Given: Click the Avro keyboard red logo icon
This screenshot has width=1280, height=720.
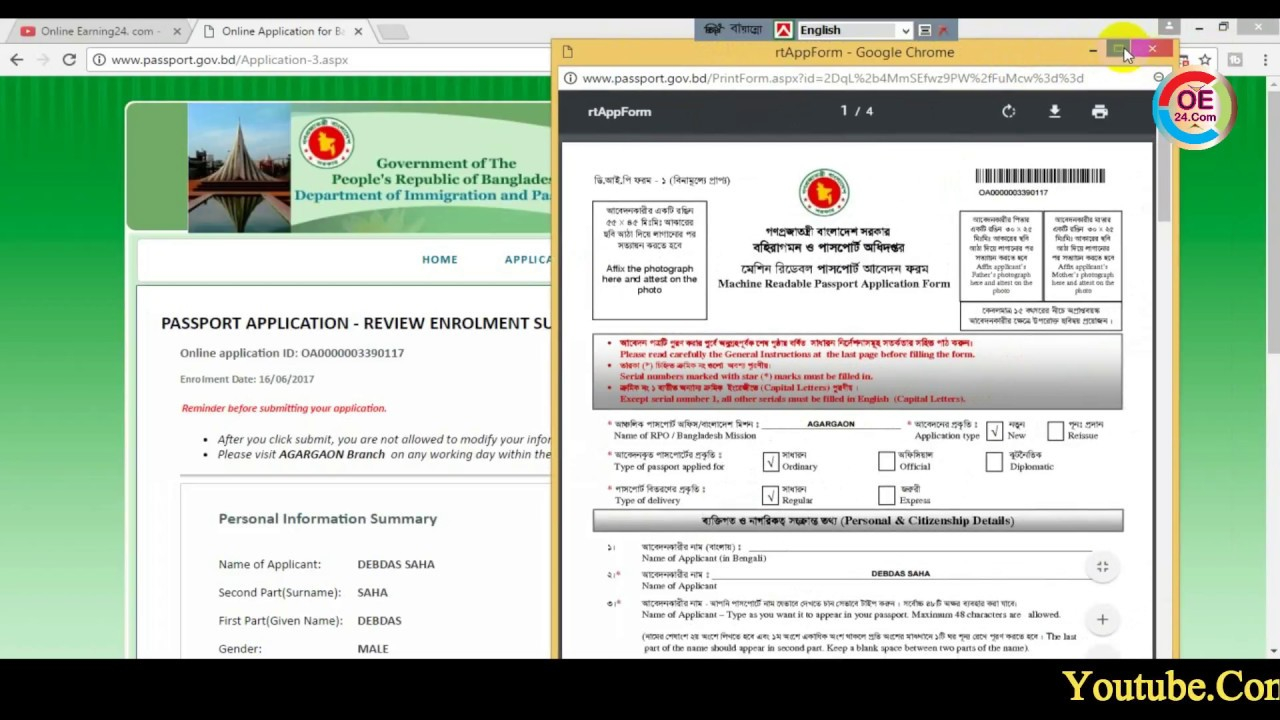Looking at the screenshot, I should pyautogui.click(x=784, y=30).
